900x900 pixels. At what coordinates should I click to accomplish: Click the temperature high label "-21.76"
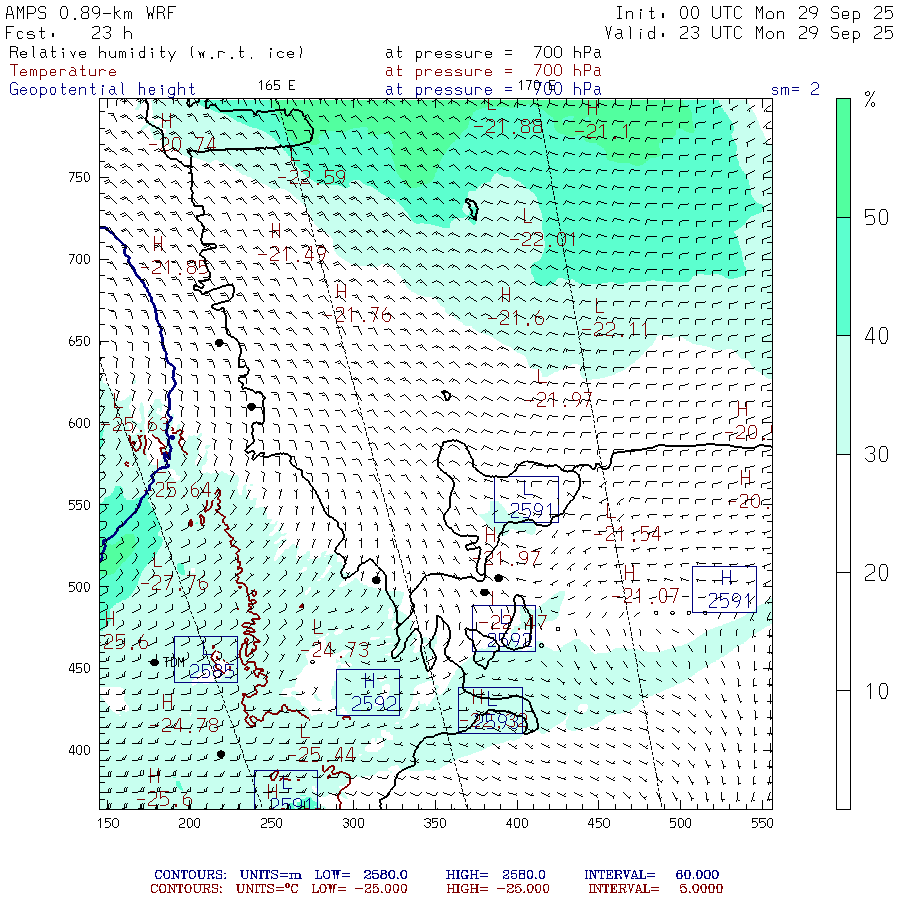pos(358,315)
